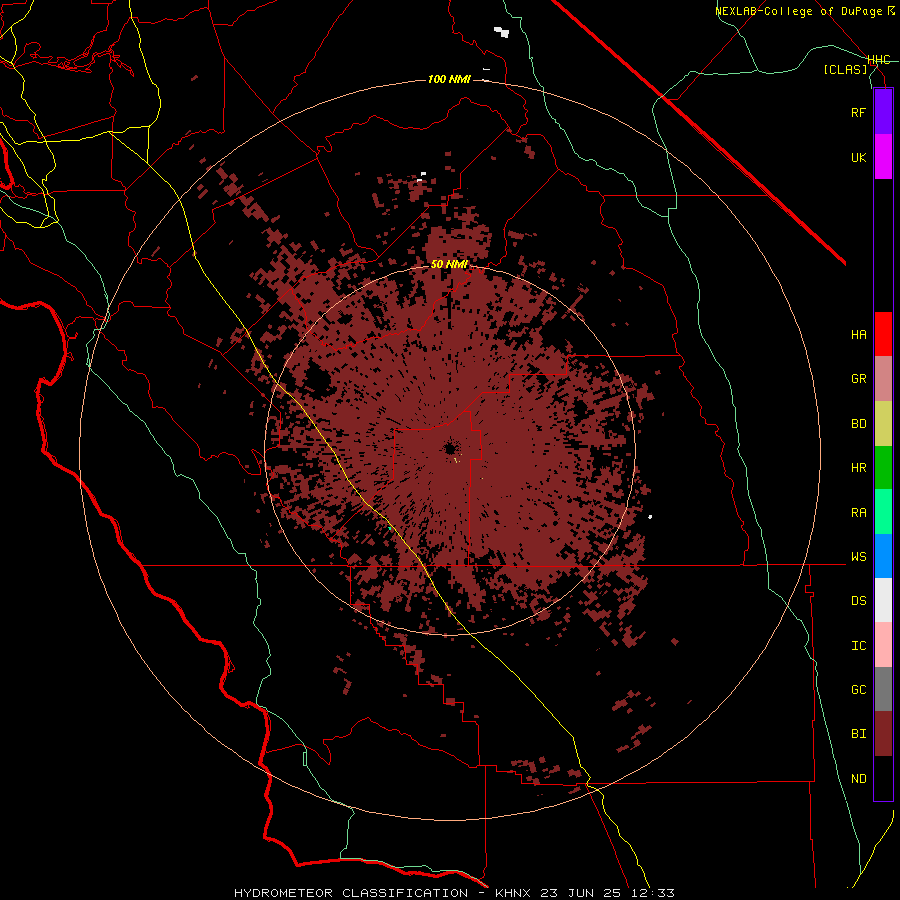
Task: Click the brown BI legend color swatch
Action: pyautogui.click(x=883, y=734)
